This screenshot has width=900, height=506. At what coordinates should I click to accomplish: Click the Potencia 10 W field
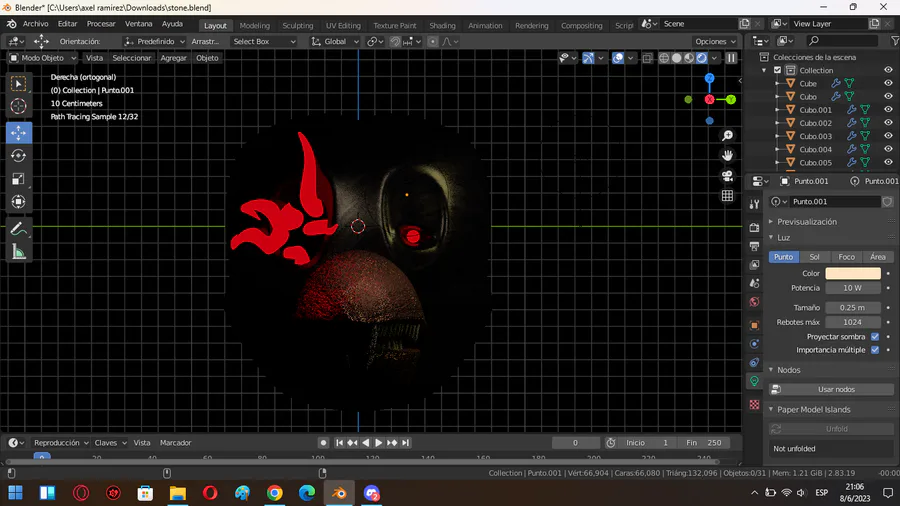point(852,288)
